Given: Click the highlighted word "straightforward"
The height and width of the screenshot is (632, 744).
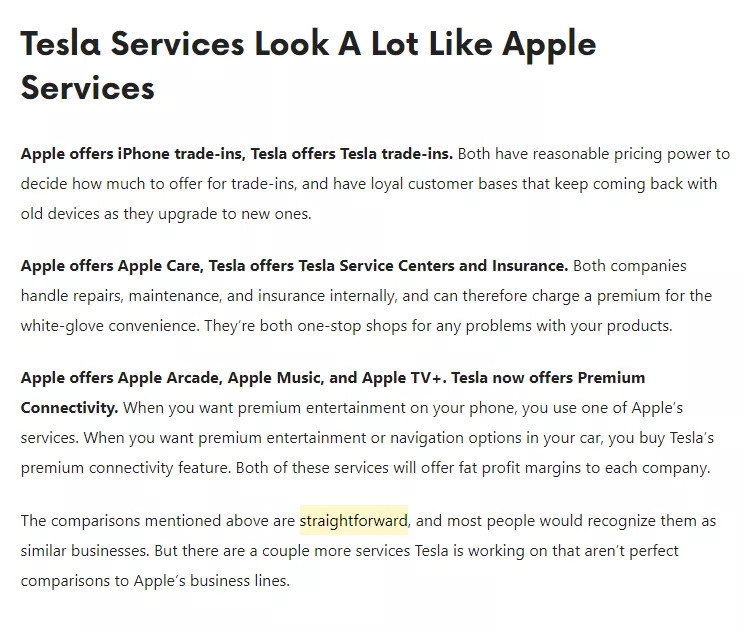Looking at the screenshot, I should tap(353, 521).
